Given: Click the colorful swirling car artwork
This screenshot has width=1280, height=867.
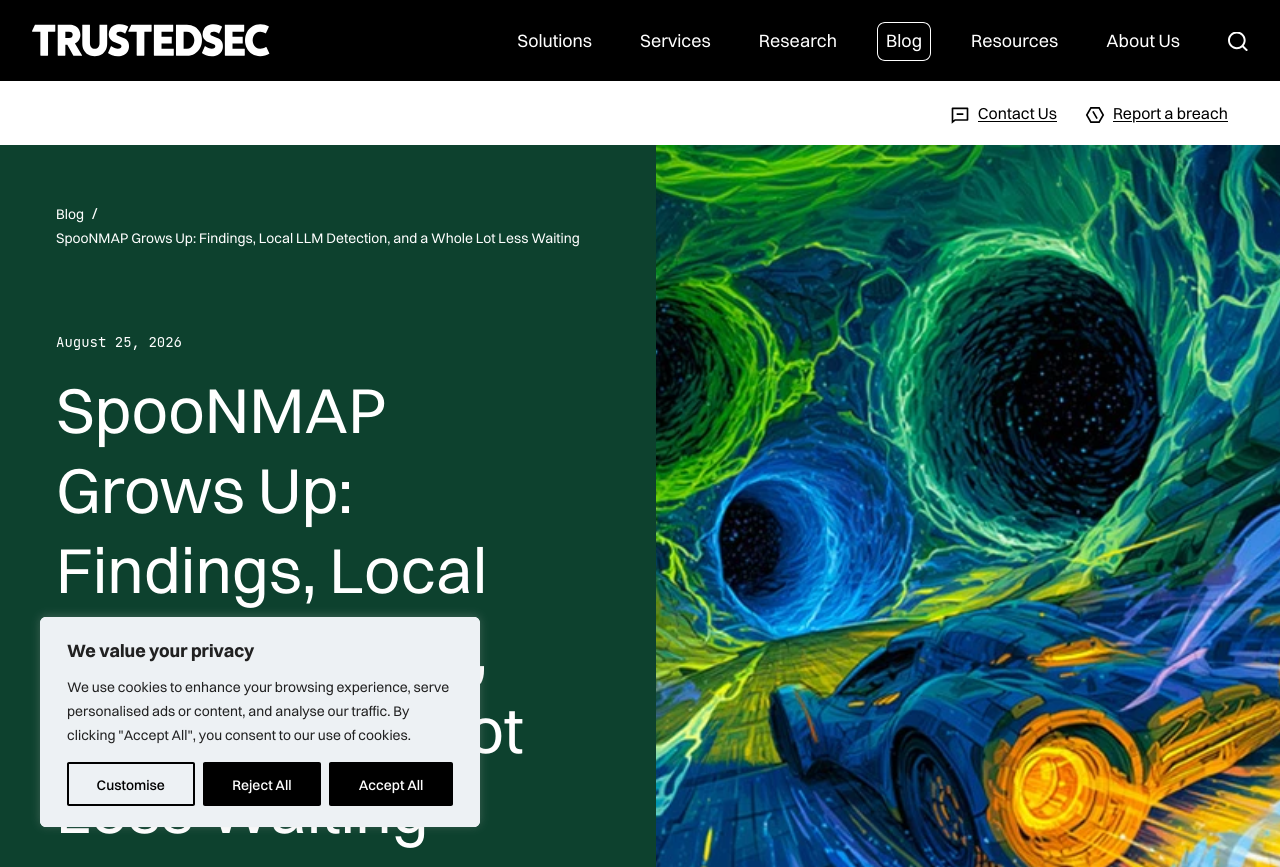Looking at the screenshot, I should pos(968,506).
